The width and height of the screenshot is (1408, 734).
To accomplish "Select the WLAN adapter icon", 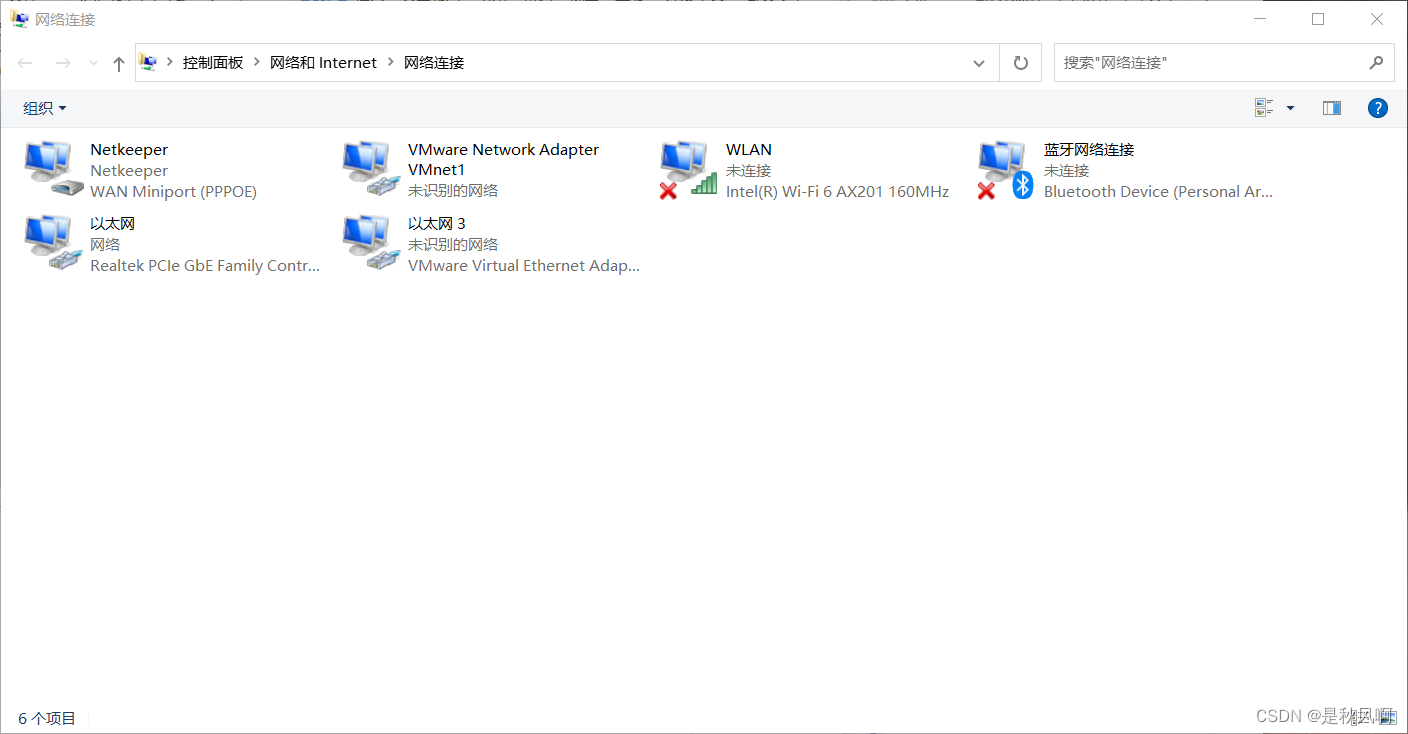I will tap(690, 170).
